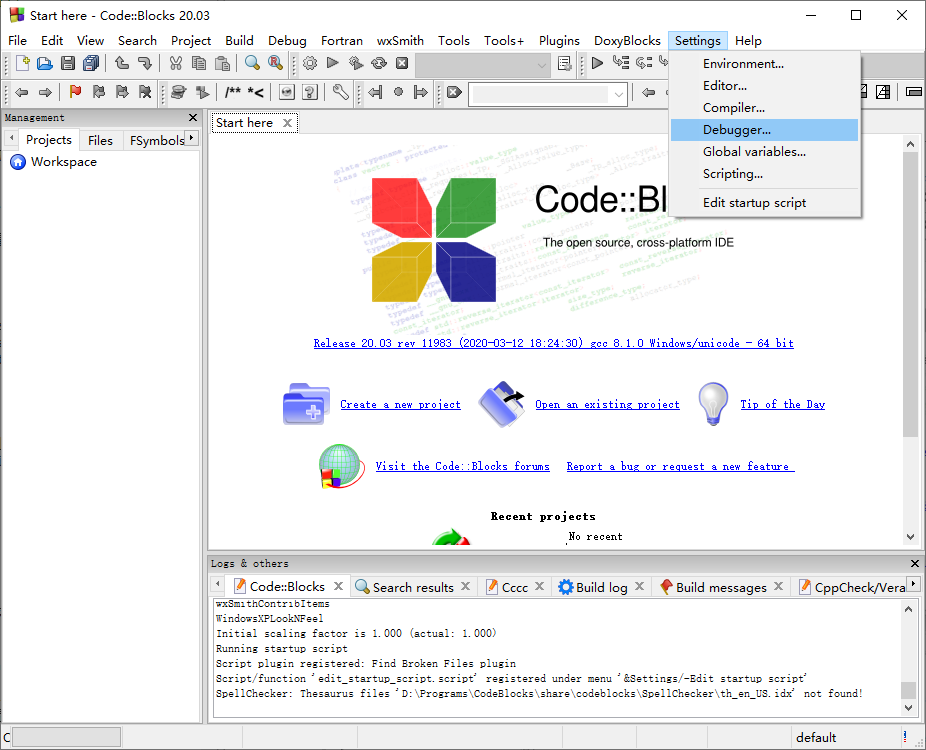The height and width of the screenshot is (750, 926).
Task: Click the clear search X icon
Action: [x=454, y=92]
